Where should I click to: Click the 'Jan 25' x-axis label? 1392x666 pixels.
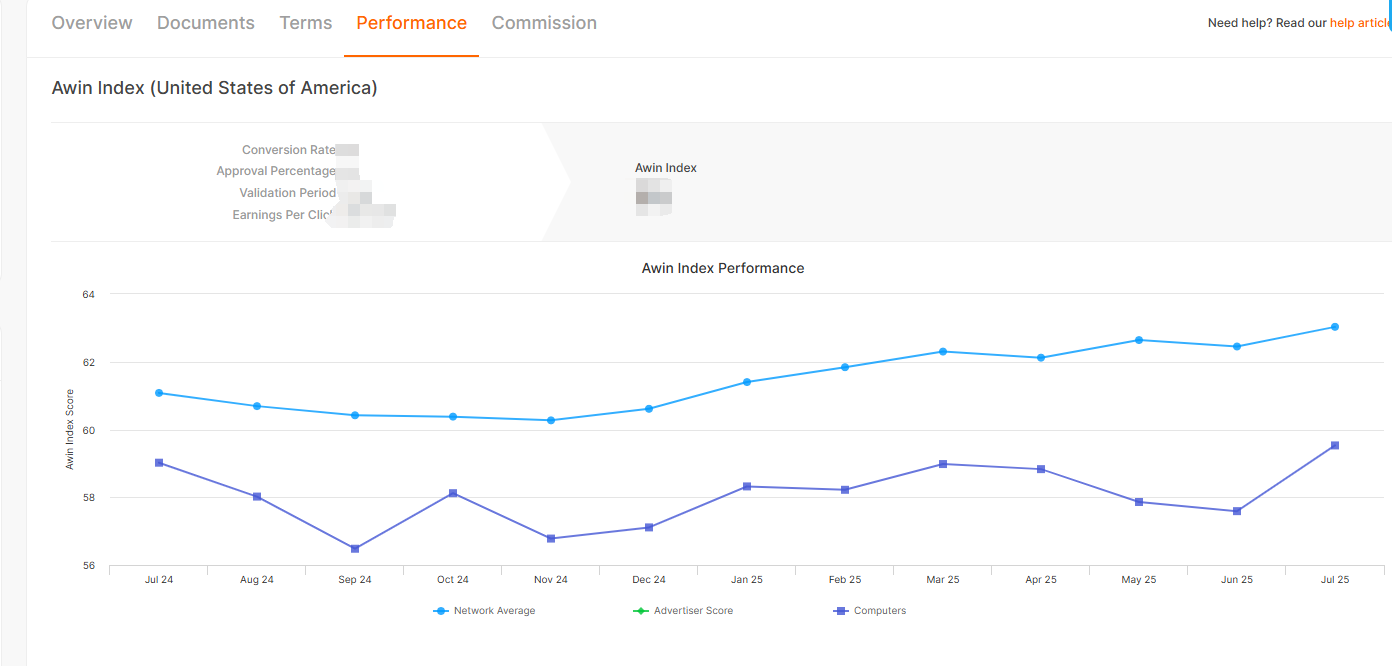[x=747, y=580]
